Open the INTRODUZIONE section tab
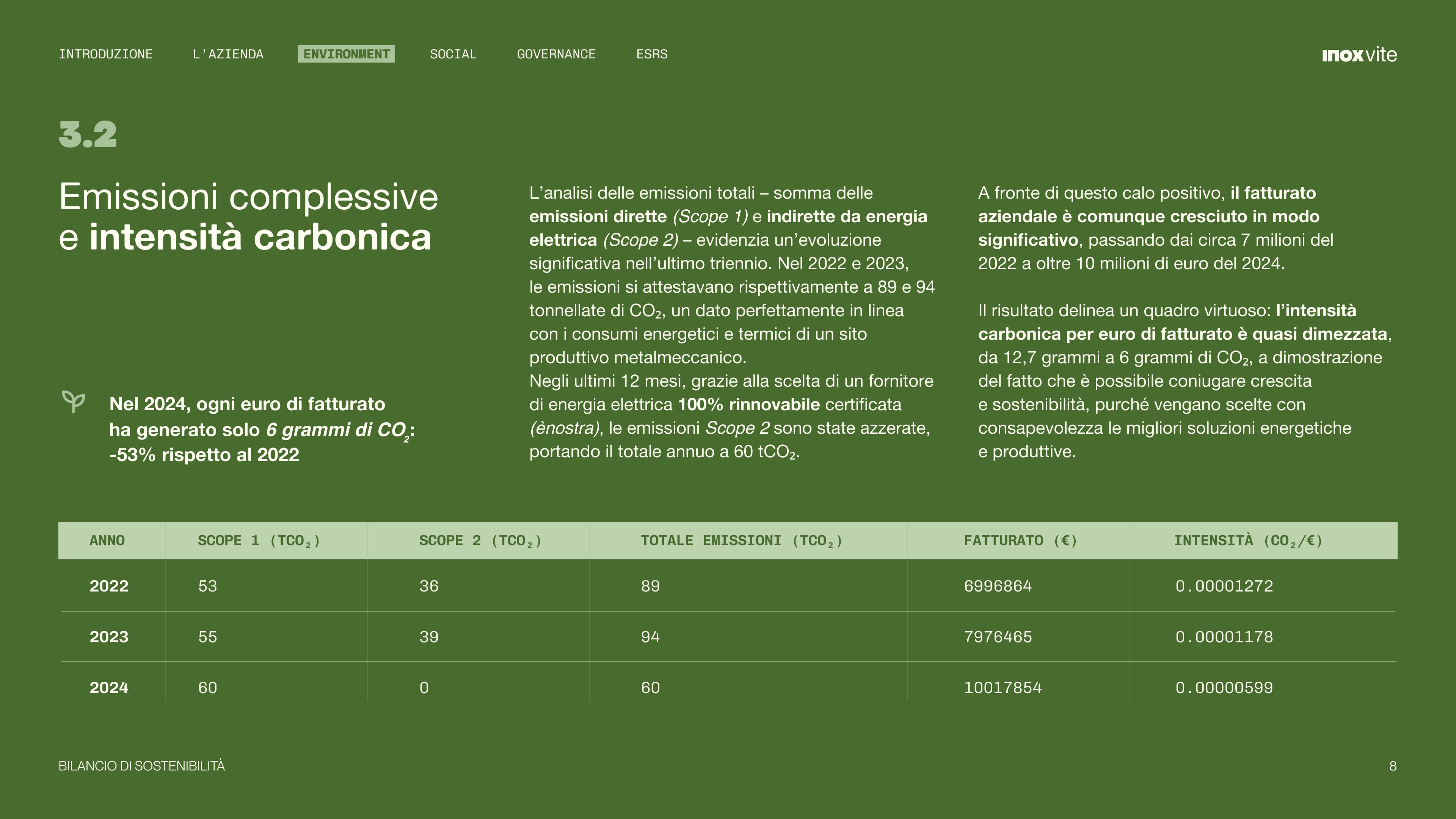The image size is (1456, 819). [x=106, y=54]
